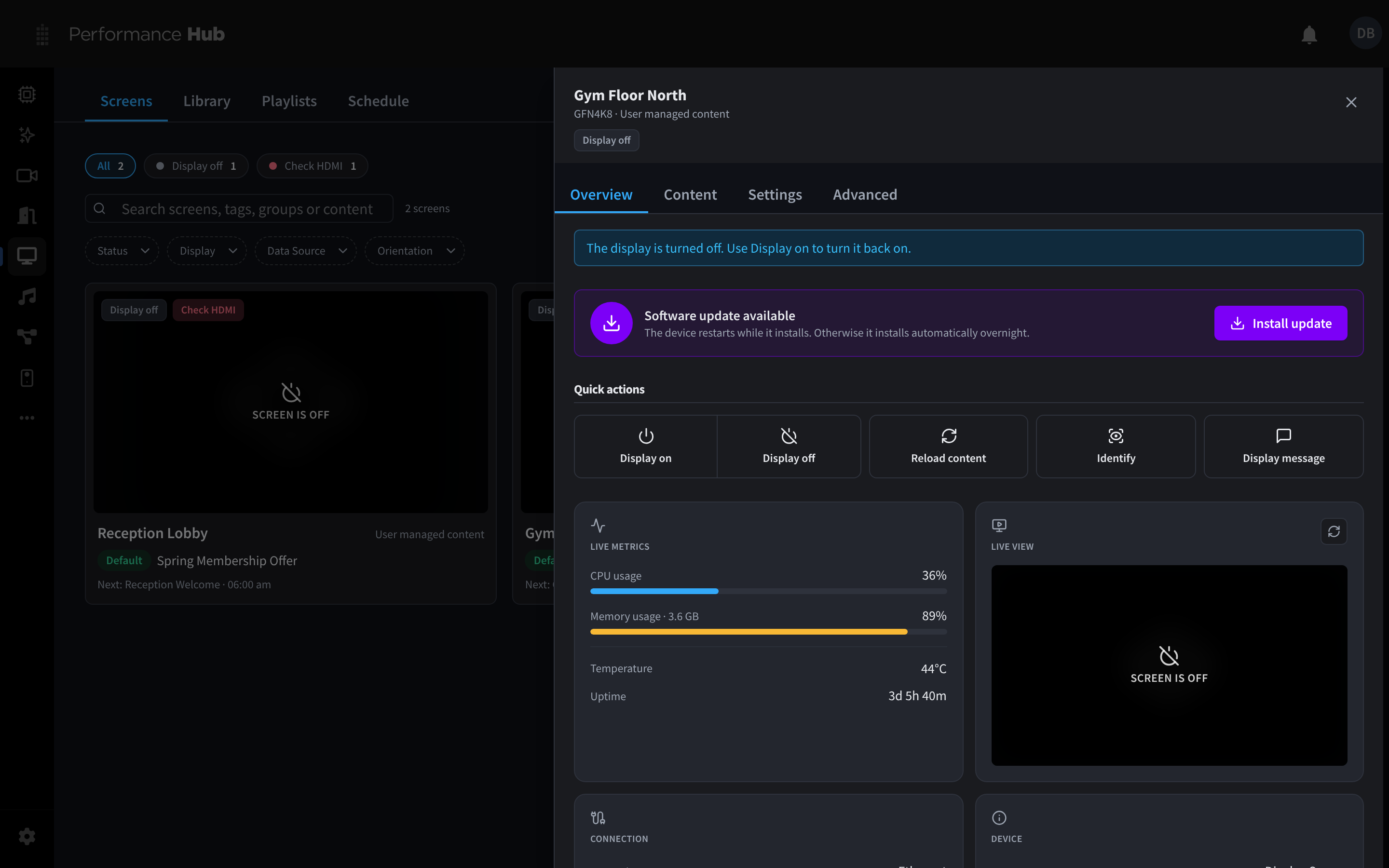Open the notifications bell
The image size is (1389, 868).
[1308, 34]
